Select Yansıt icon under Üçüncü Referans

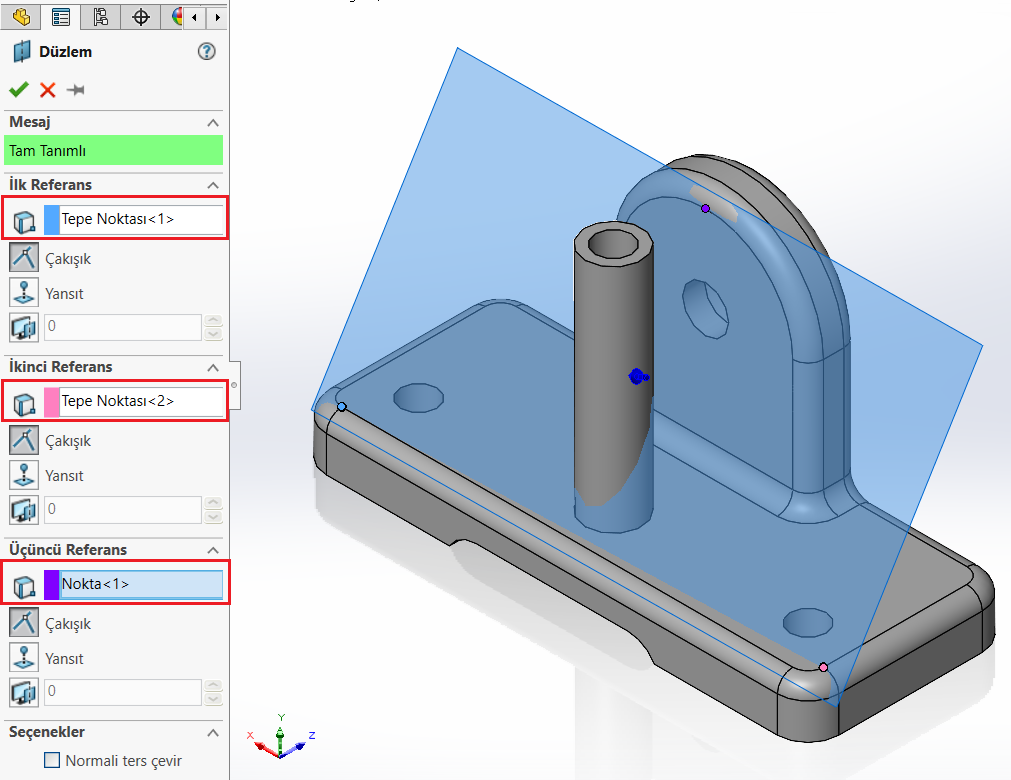tap(24, 658)
